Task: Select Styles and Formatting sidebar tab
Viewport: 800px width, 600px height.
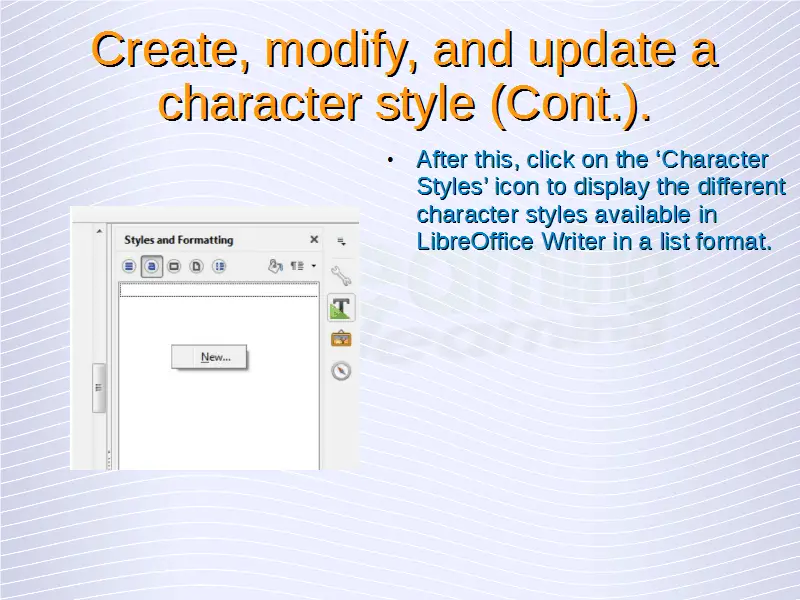Action: (x=341, y=307)
